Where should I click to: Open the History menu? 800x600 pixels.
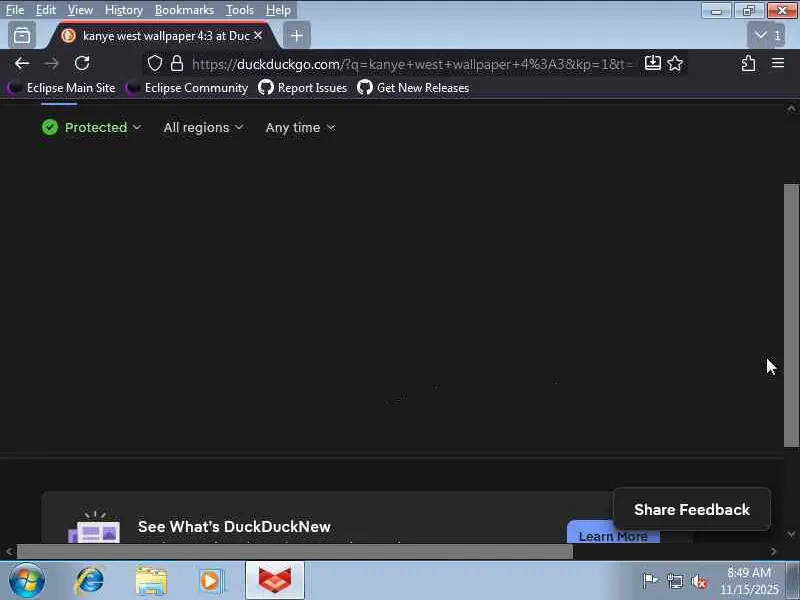point(123,10)
